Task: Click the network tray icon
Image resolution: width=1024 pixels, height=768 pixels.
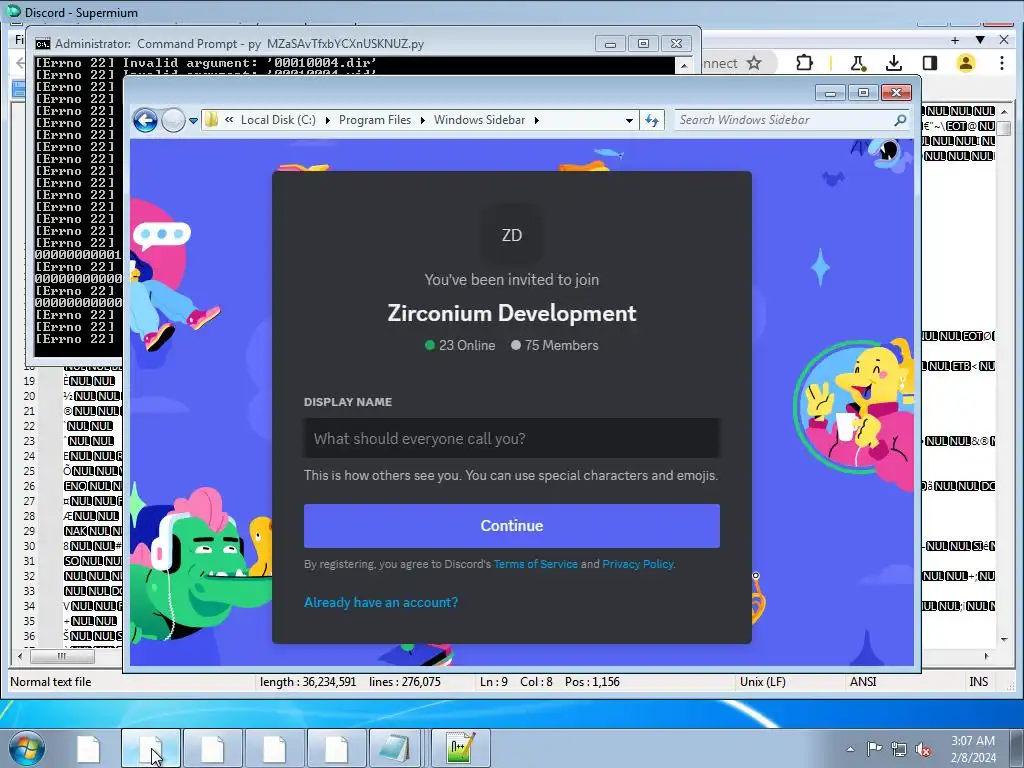Action: (899, 749)
